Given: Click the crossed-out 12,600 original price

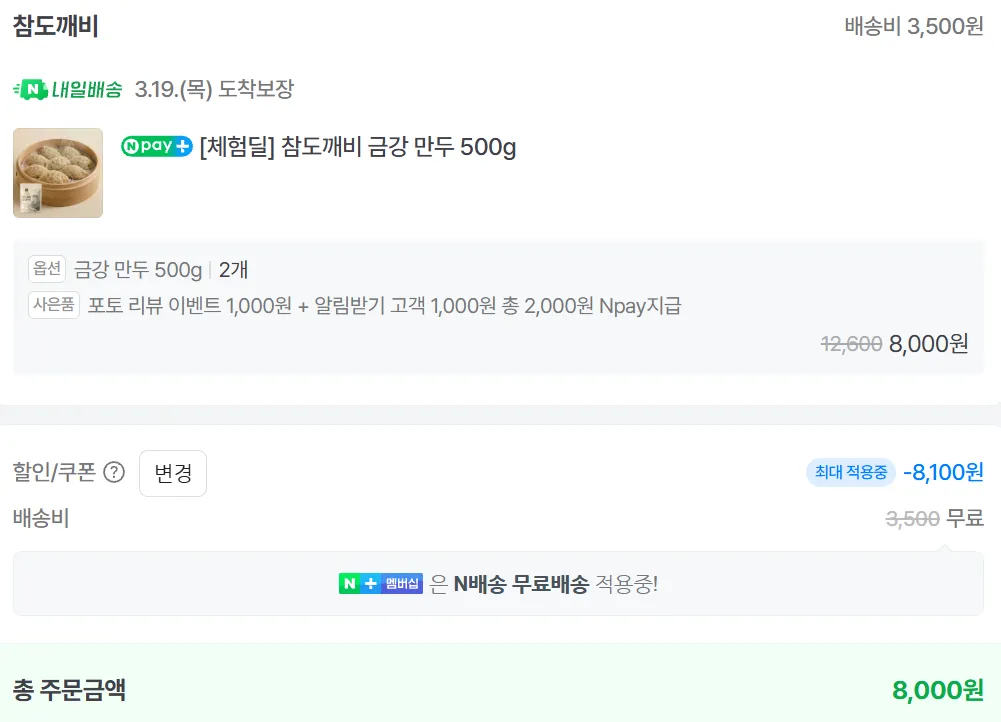Looking at the screenshot, I should tap(851, 344).
